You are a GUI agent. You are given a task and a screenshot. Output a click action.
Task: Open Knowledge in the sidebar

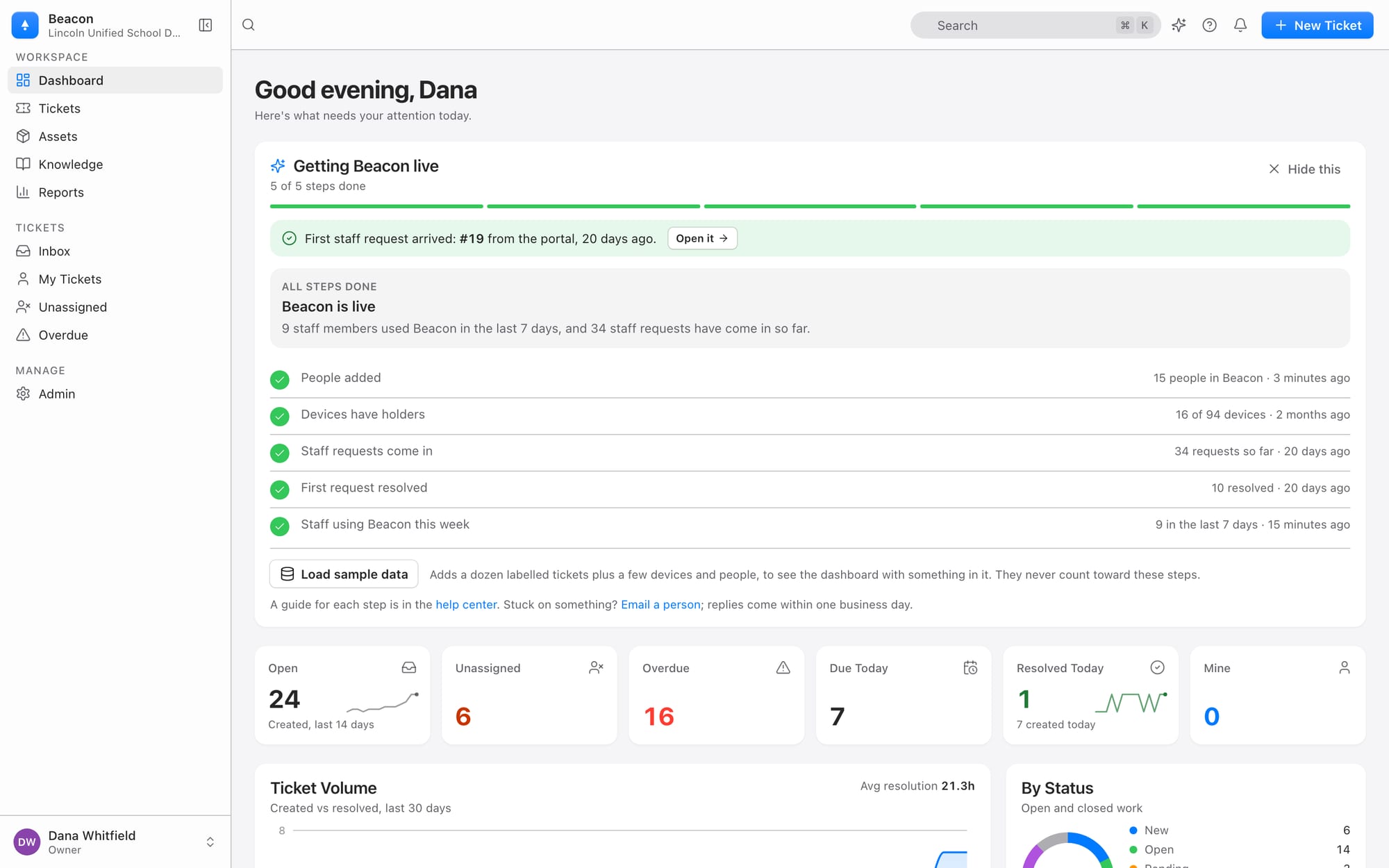click(x=115, y=164)
